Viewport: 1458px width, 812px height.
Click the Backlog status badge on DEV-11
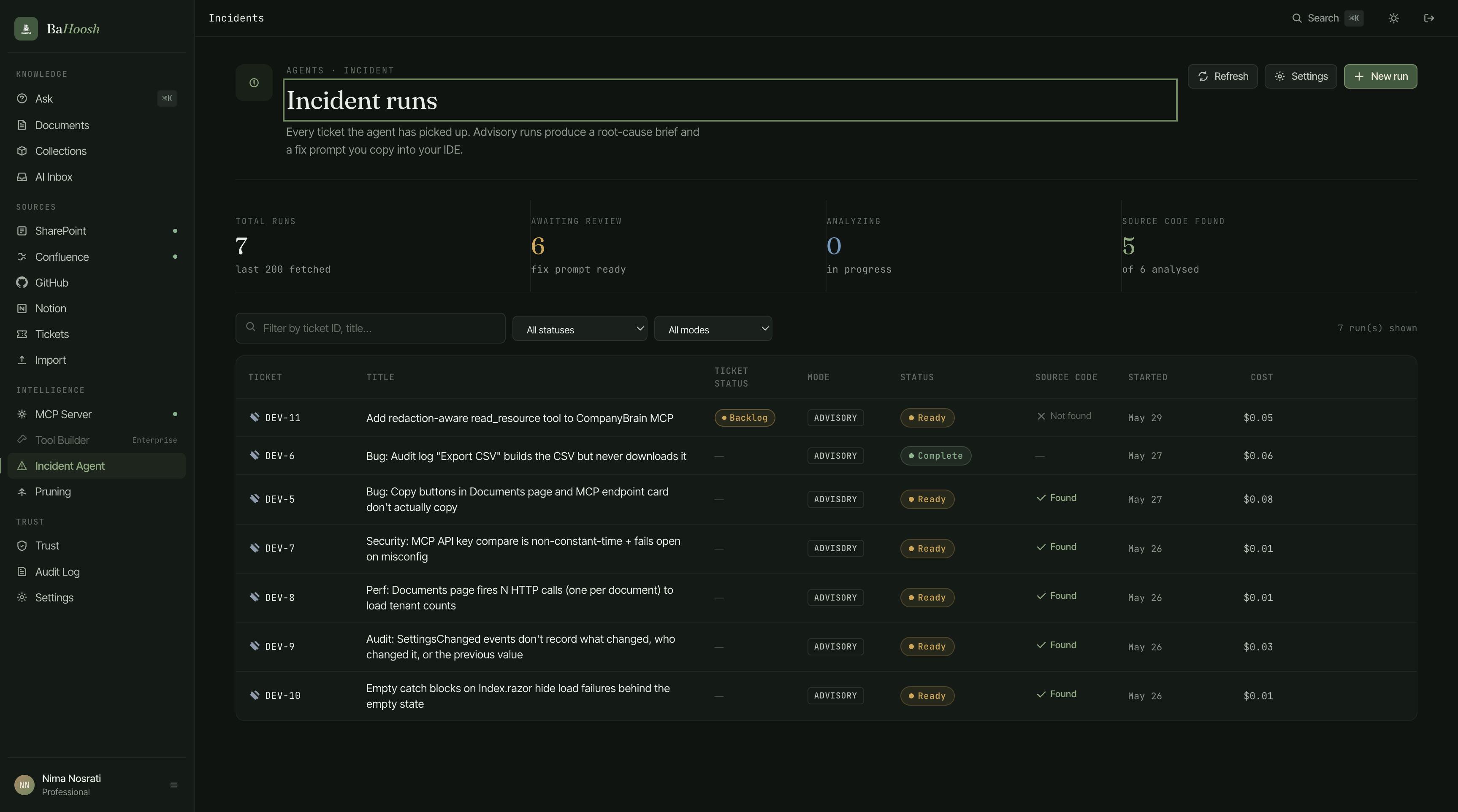[x=745, y=417]
